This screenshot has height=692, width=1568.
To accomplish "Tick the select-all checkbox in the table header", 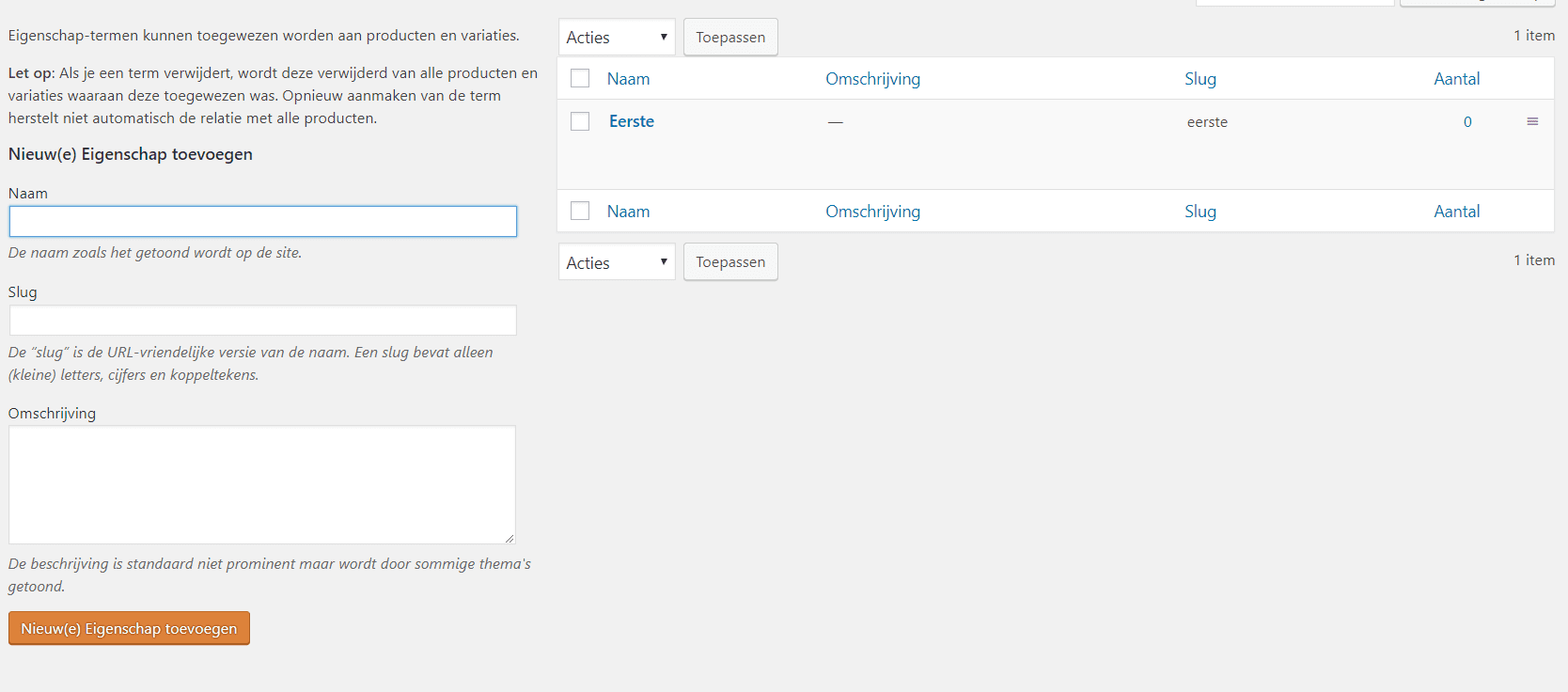I will [580, 79].
